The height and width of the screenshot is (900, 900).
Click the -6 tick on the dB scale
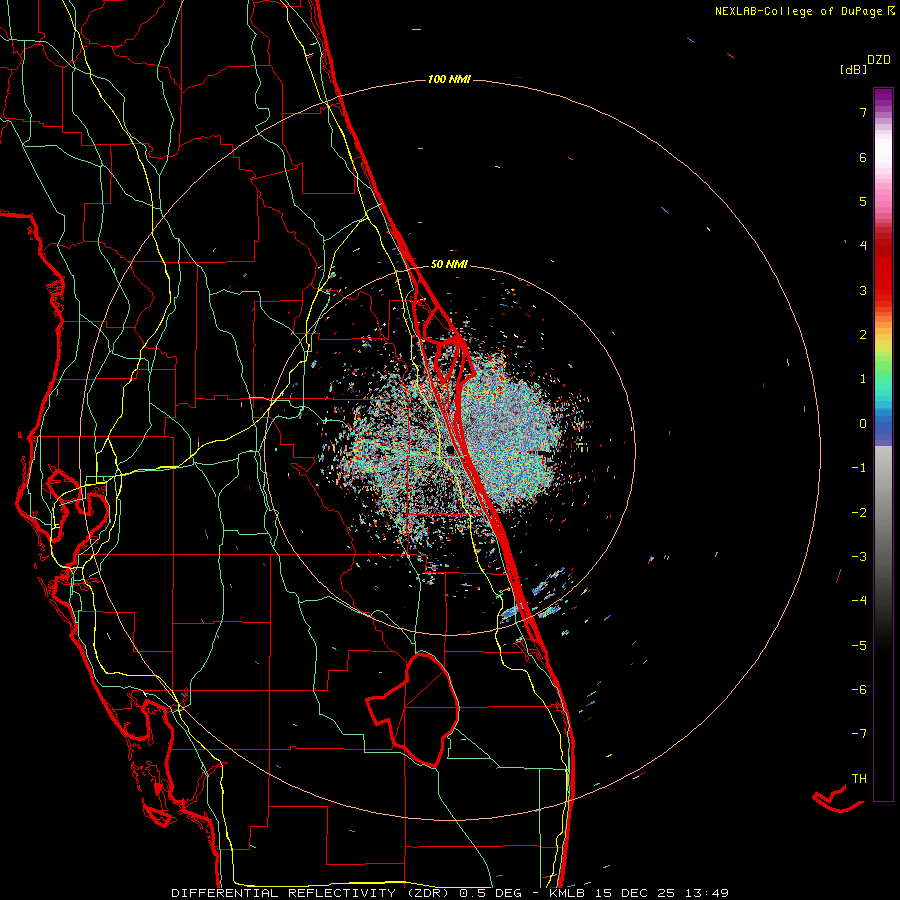tap(859, 690)
